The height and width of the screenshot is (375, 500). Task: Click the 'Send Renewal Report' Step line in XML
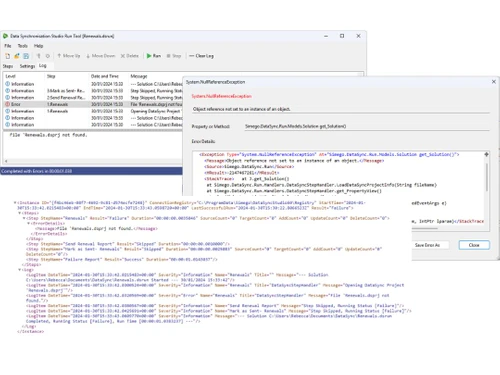[x=128, y=244]
